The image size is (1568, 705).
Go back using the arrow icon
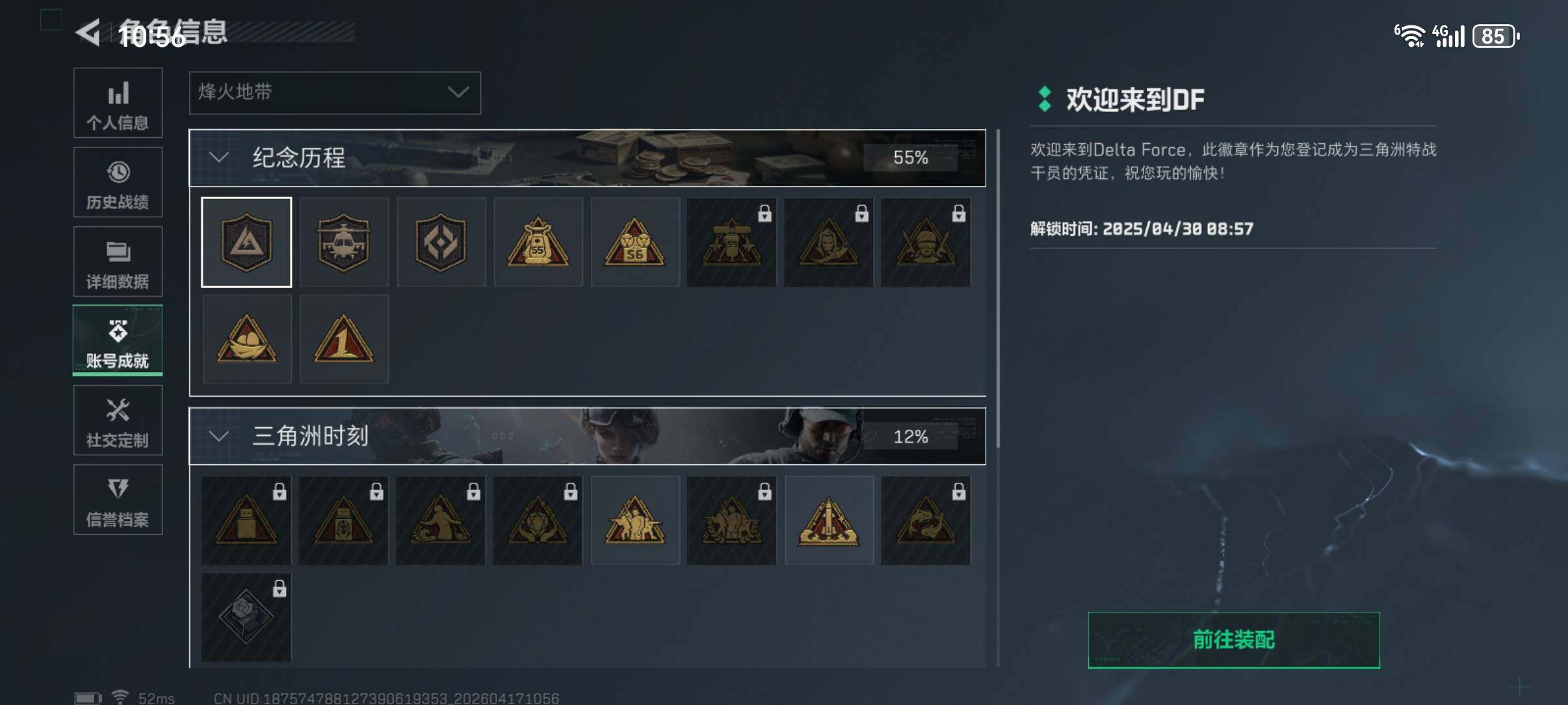(x=88, y=32)
